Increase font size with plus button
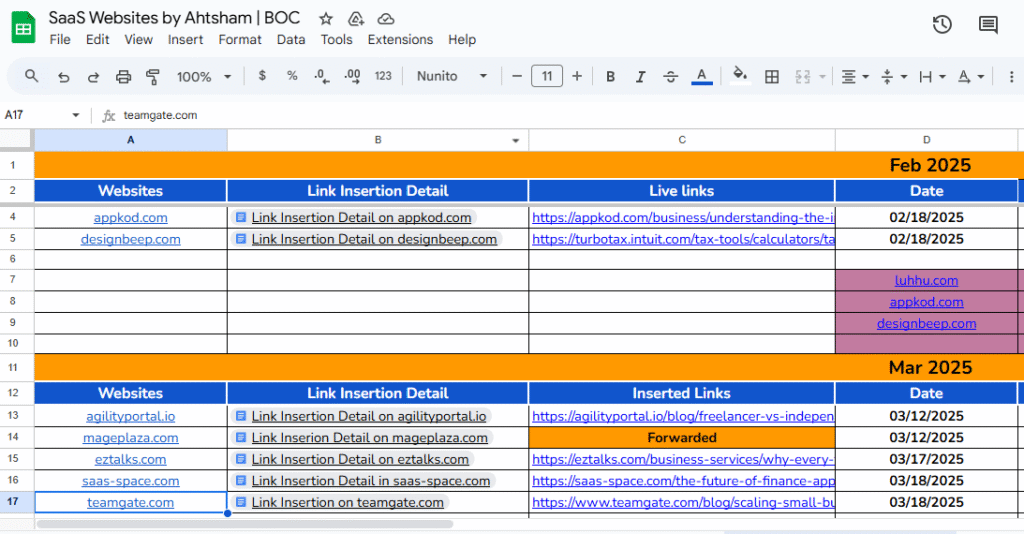 pos(577,76)
